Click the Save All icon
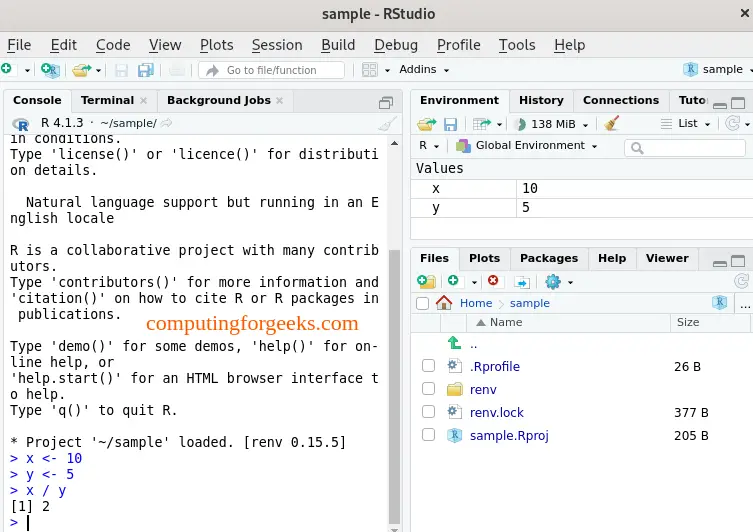The width and height of the screenshot is (753, 532). point(146,70)
